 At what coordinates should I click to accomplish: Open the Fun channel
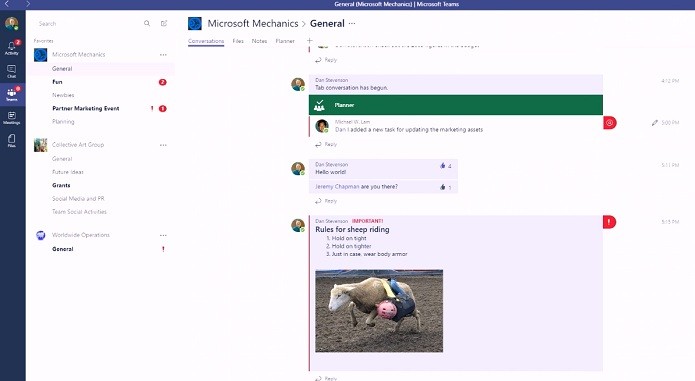[57, 82]
